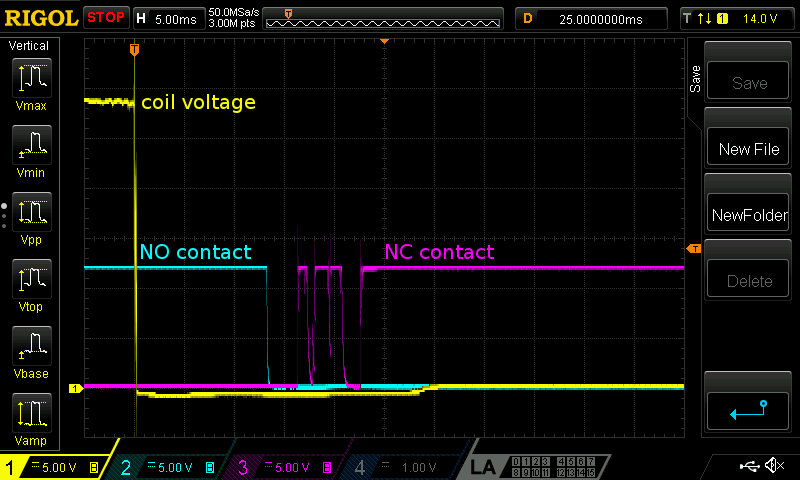Click the measurement page indicator dots
The image size is (800, 480).
point(4,216)
